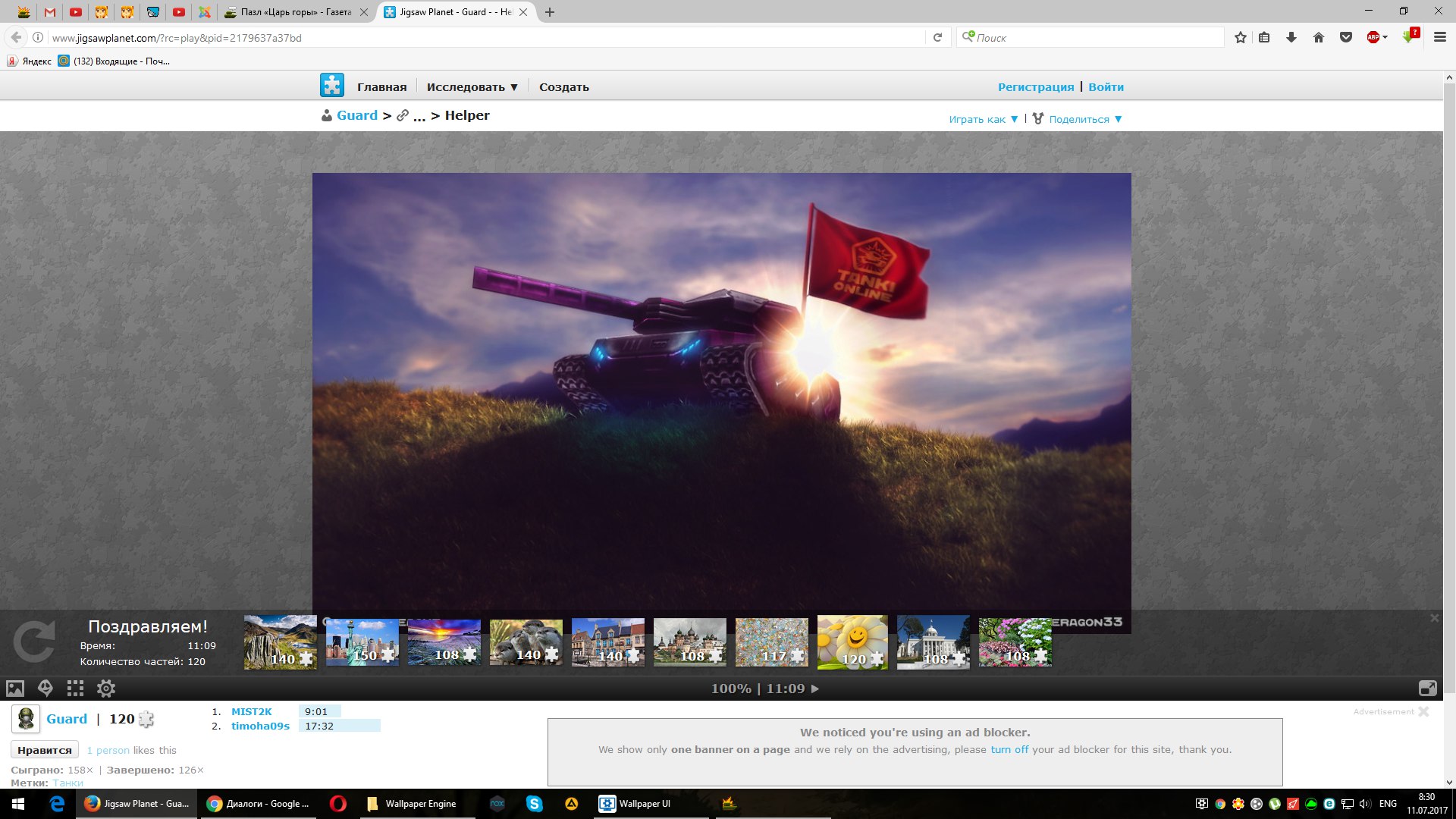Show the puzzle image preview
This screenshot has width=1456, height=819.
(x=15, y=689)
